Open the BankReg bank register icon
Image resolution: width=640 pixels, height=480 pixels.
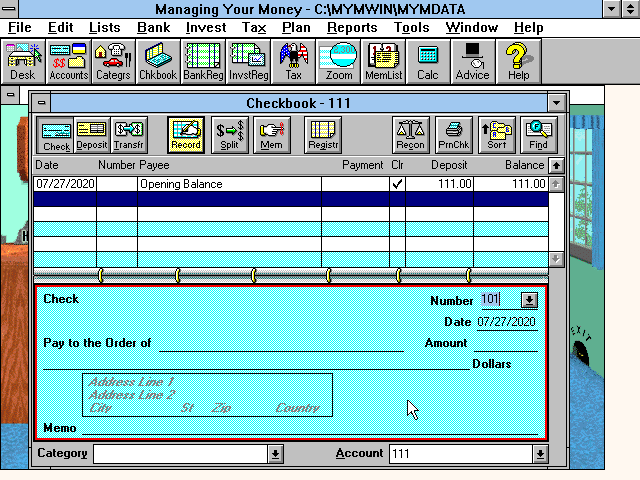coord(203,62)
